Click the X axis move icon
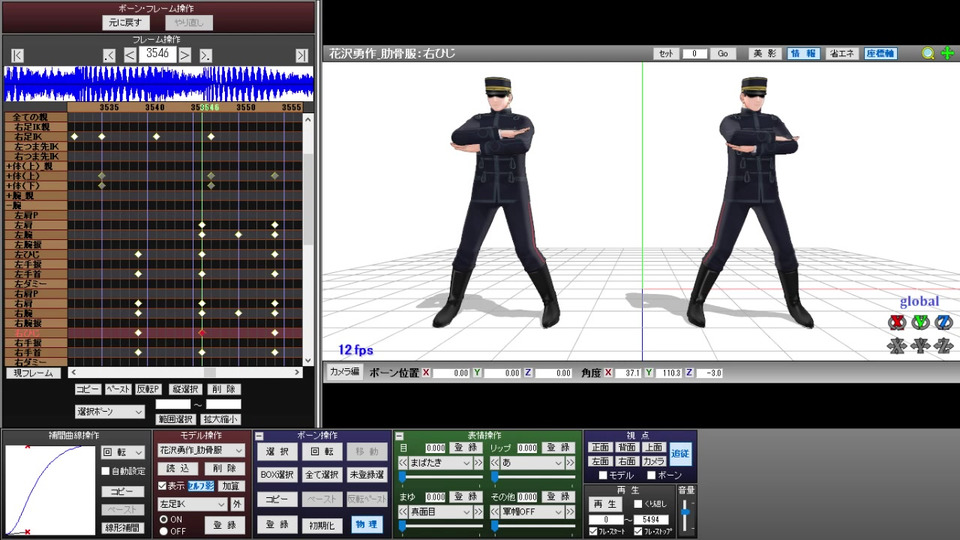Screen dimensions: 960x540 click(x=896, y=346)
